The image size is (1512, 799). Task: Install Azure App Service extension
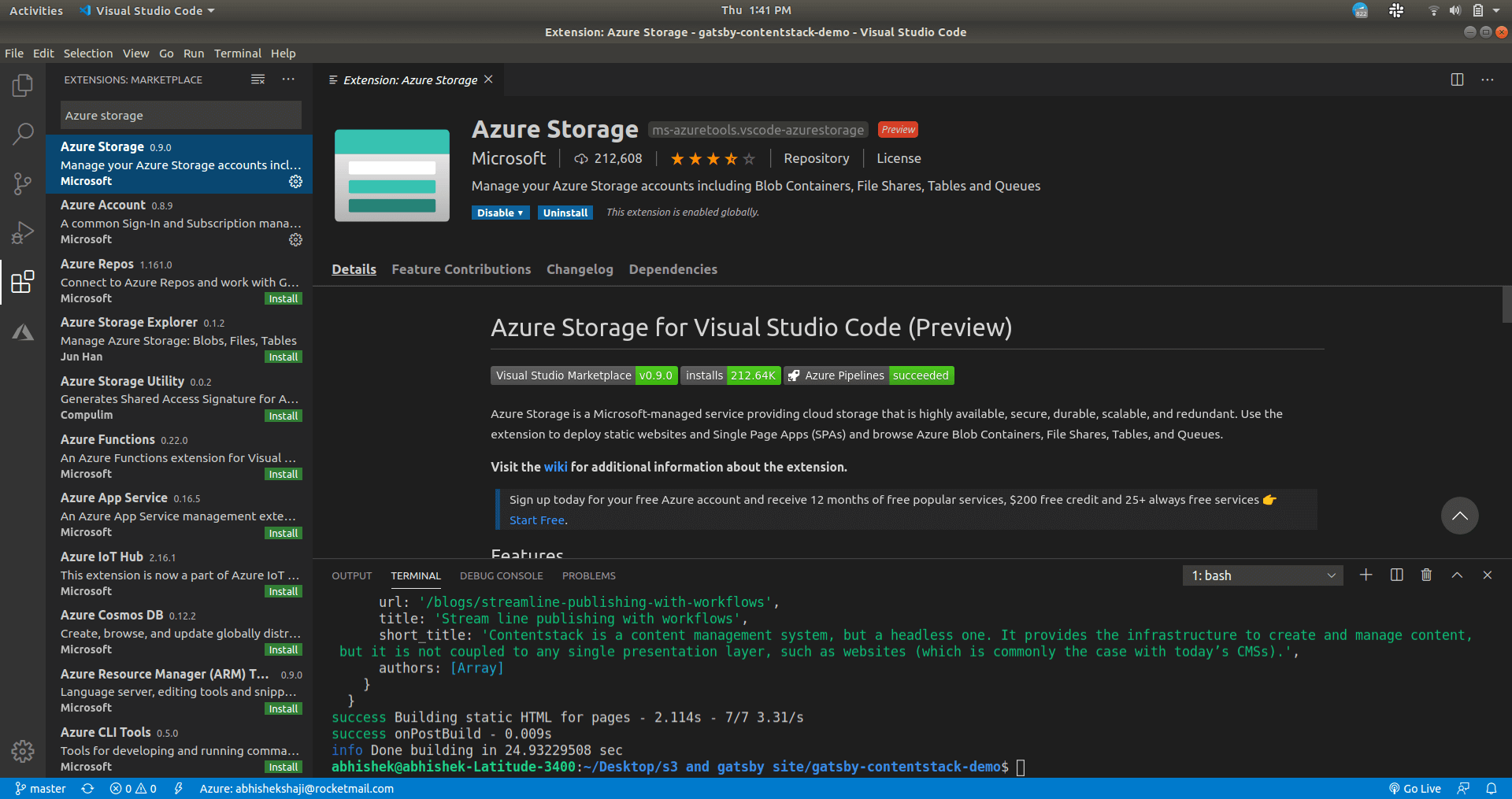[283, 533]
